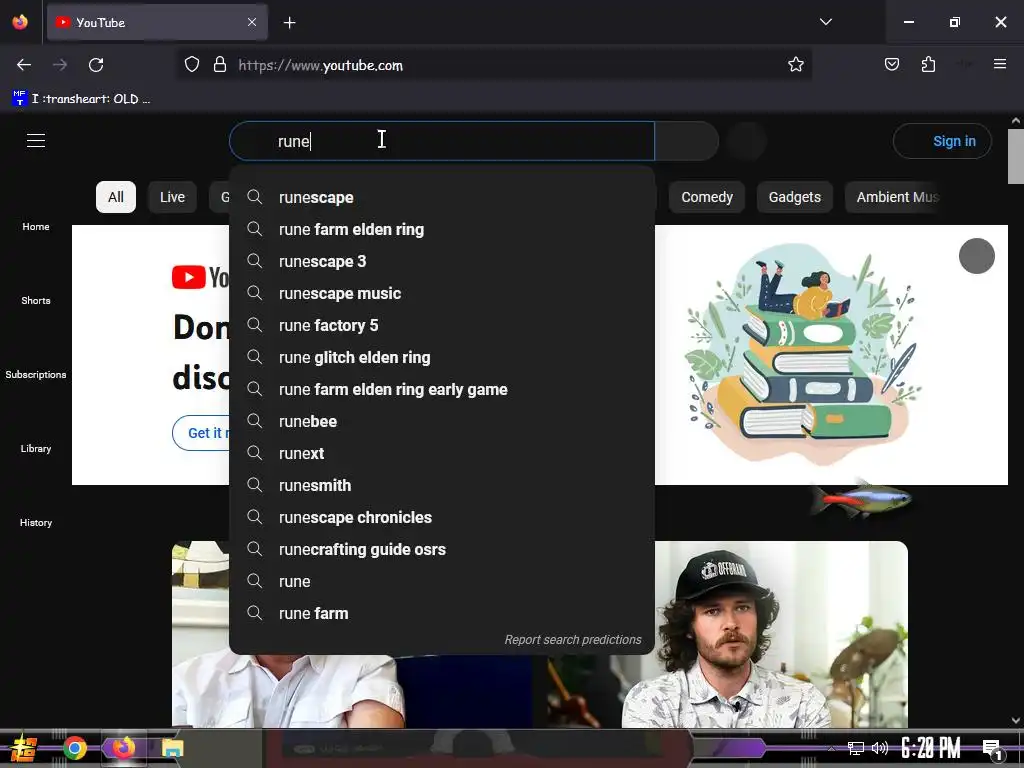Reload the YouTube page
Viewport: 1024px width, 768px height.
96,65
